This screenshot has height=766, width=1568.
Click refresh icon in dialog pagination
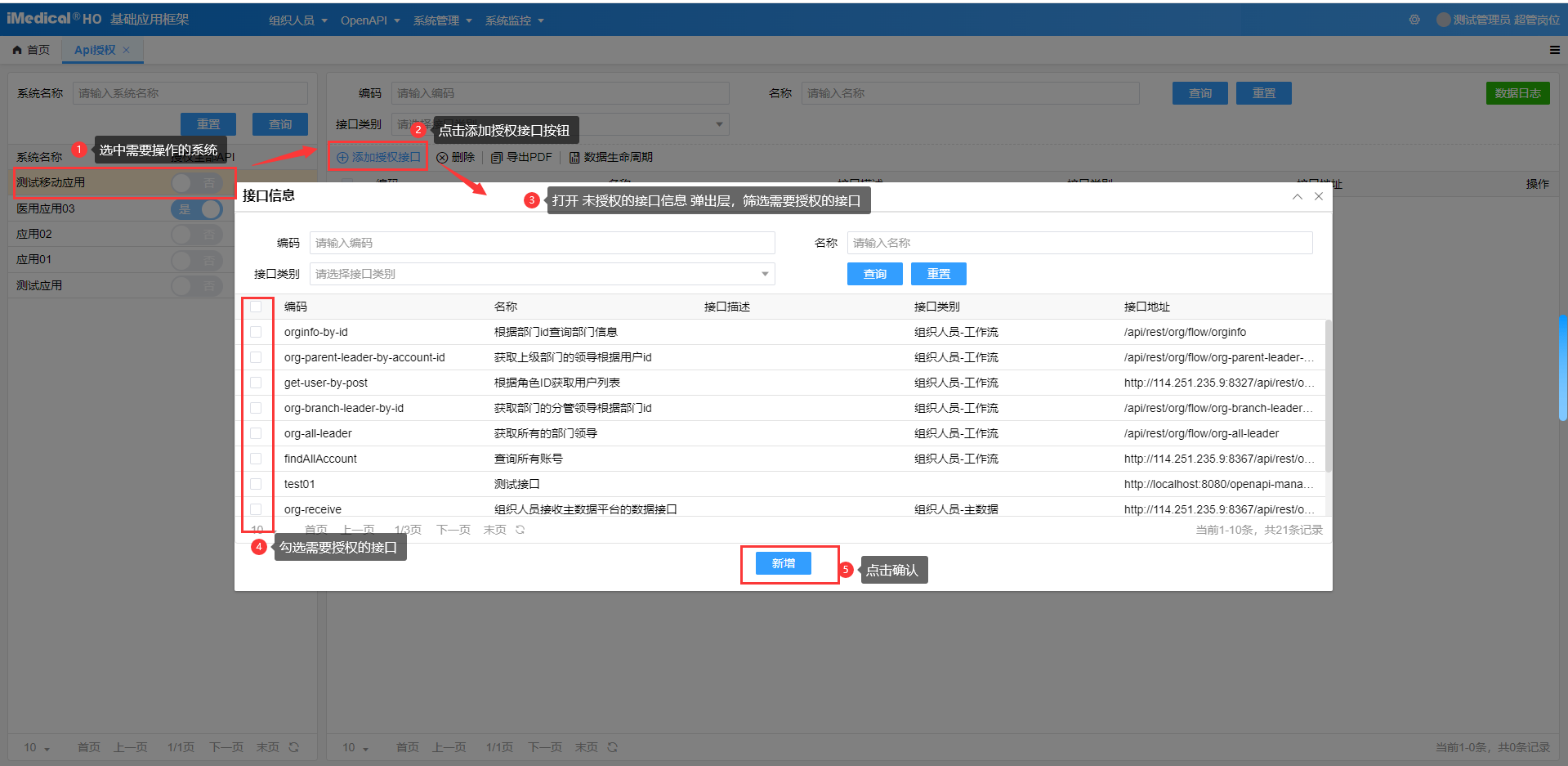pyautogui.click(x=520, y=530)
